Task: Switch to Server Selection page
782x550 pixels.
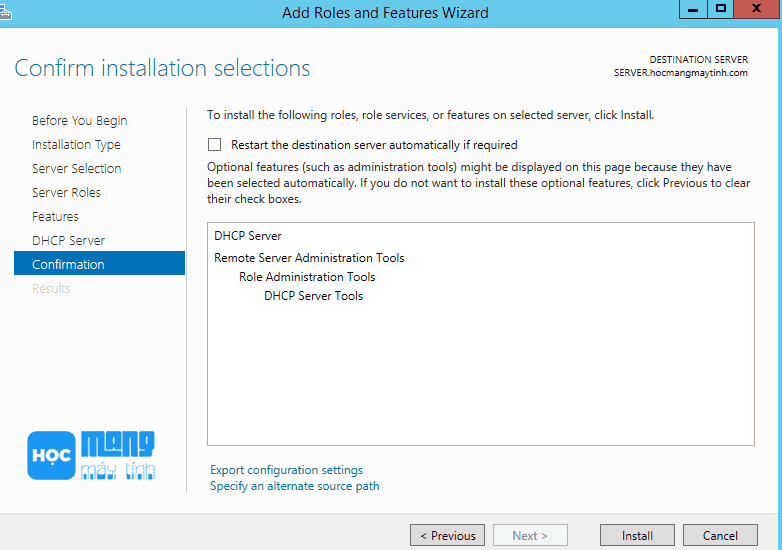Action: pyautogui.click(x=76, y=169)
